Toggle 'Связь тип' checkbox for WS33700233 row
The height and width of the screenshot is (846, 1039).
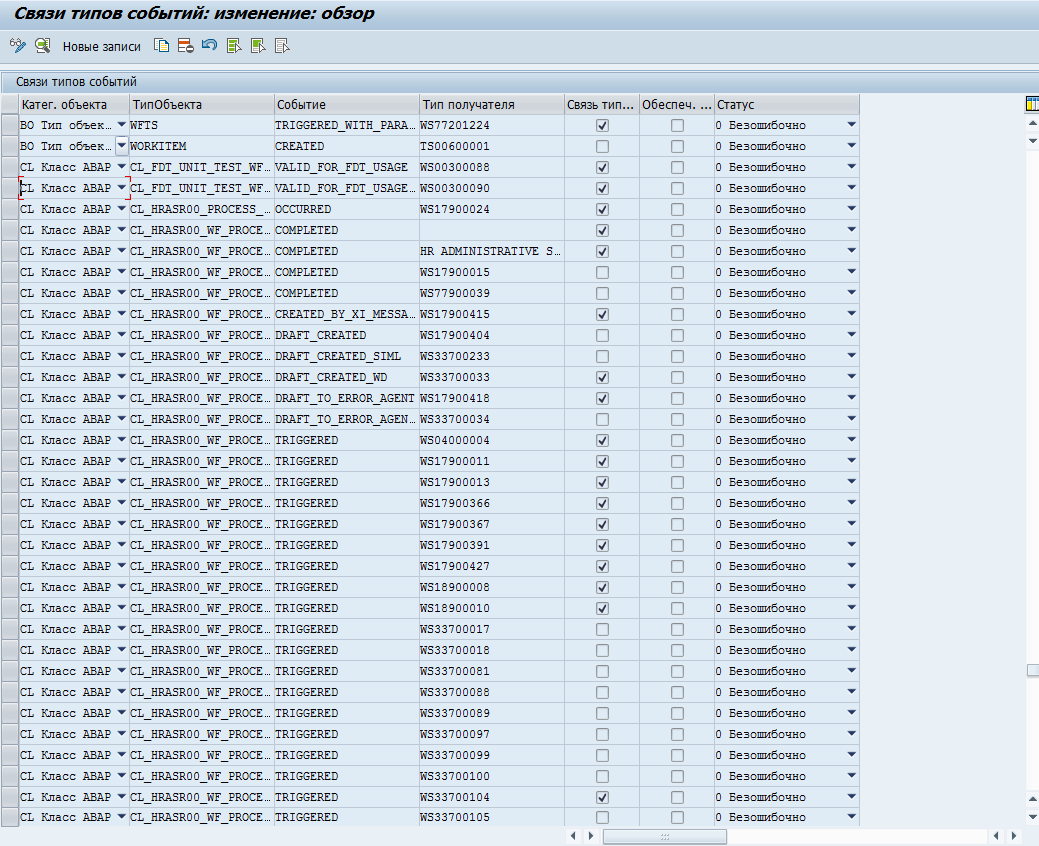(602, 356)
